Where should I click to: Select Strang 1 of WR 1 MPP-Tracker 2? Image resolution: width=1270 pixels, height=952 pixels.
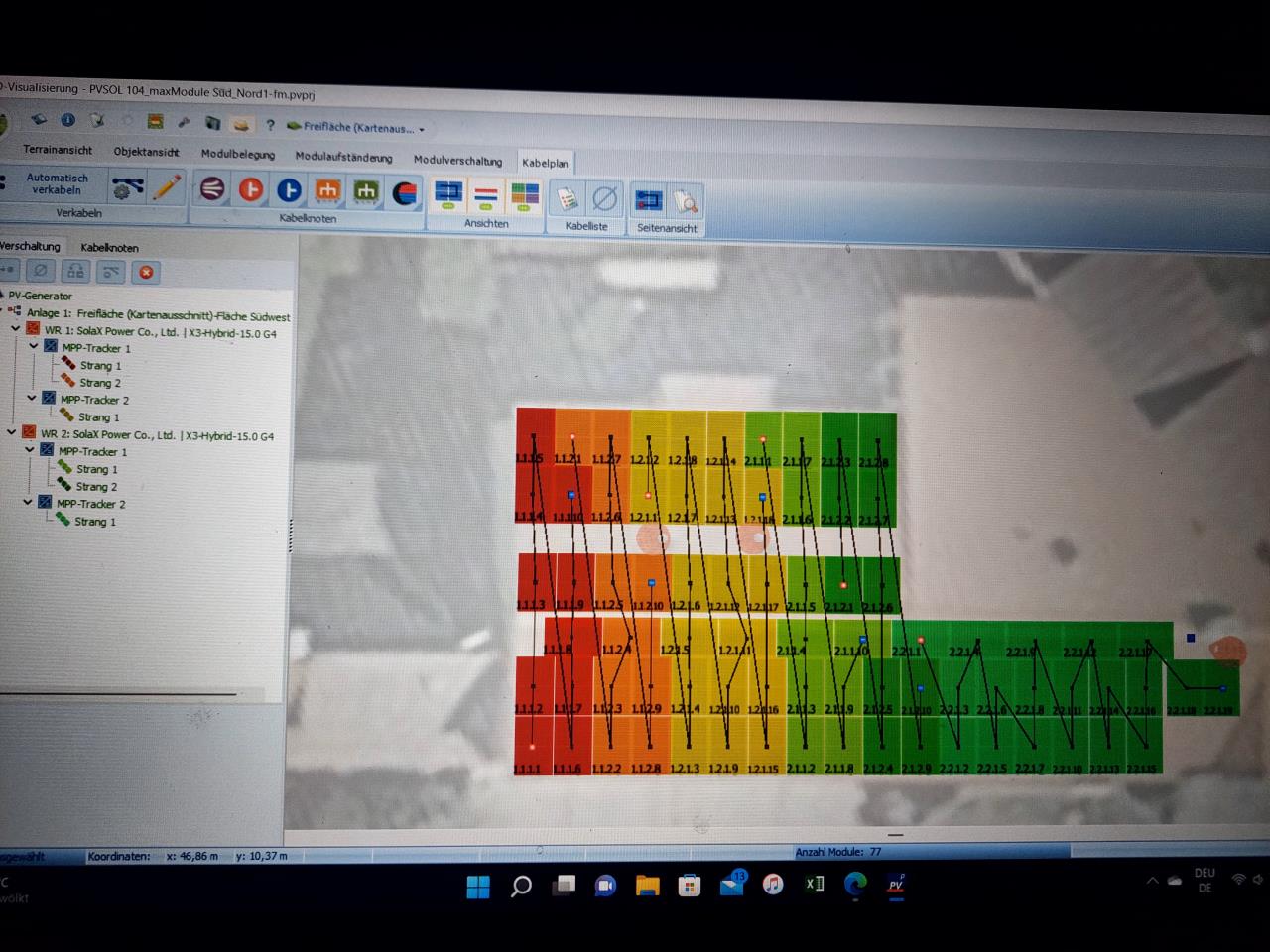[x=98, y=417]
